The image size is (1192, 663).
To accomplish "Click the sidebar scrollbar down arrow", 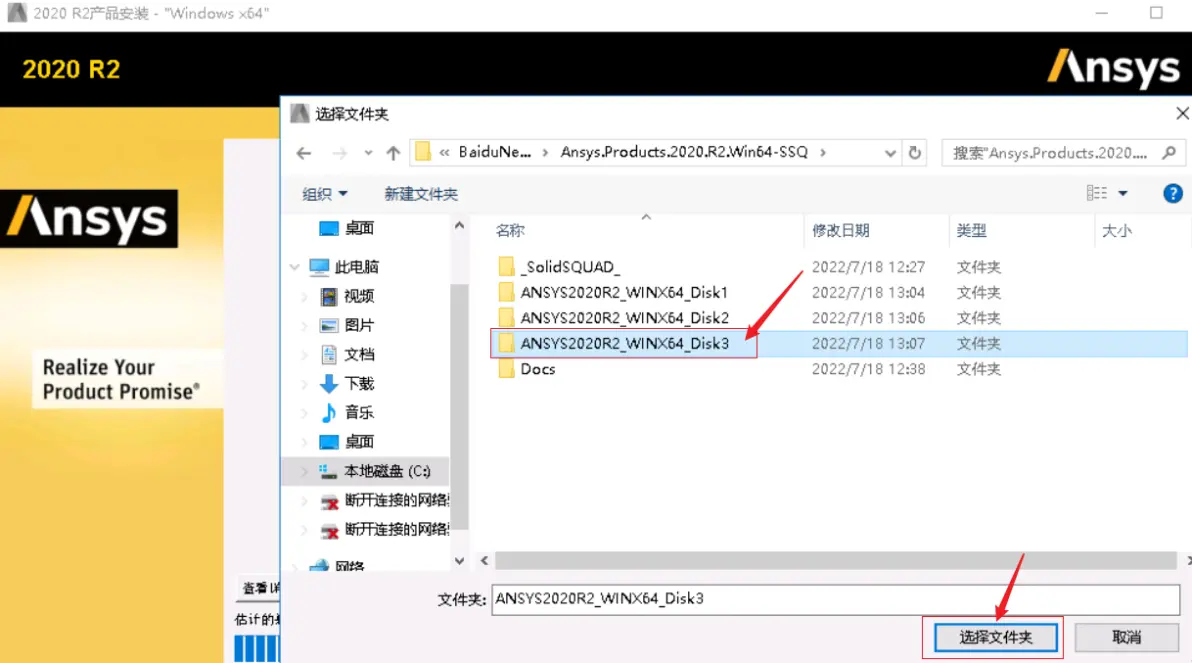I will click(460, 561).
